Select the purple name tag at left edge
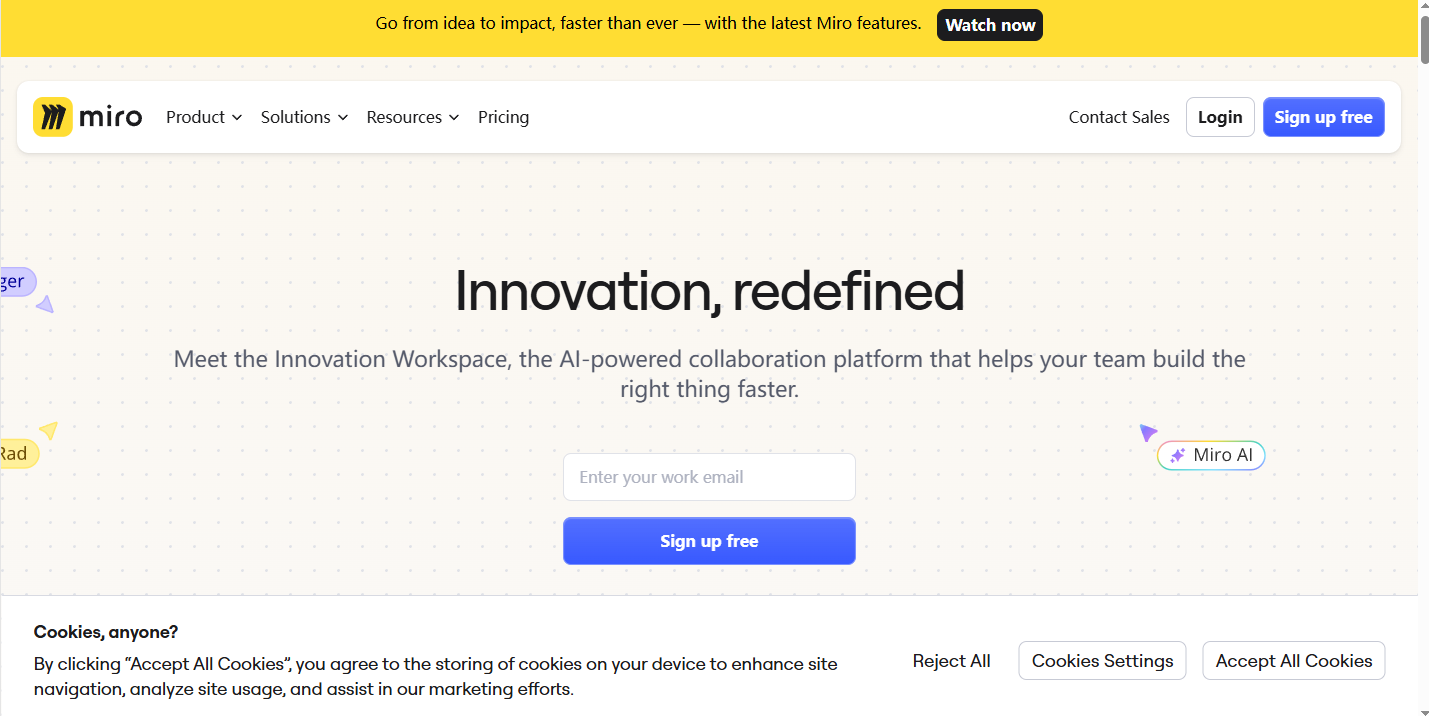The width and height of the screenshot is (1429, 716). point(18,281)
